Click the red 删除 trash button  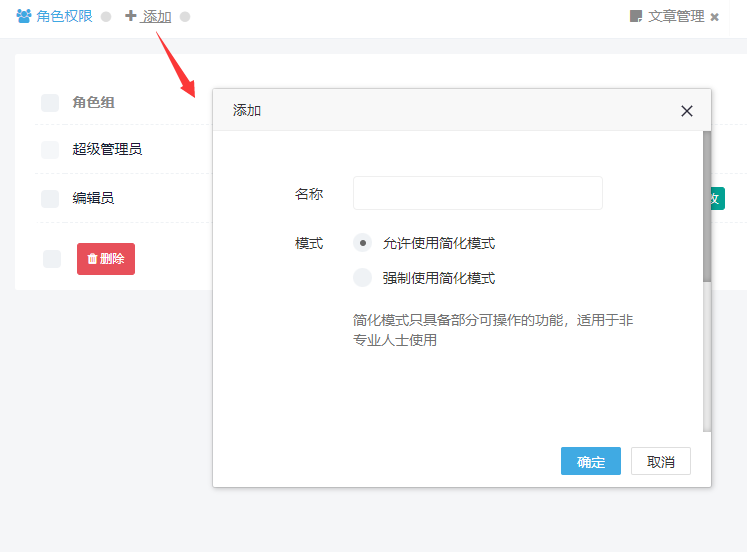tap(106, 259)
